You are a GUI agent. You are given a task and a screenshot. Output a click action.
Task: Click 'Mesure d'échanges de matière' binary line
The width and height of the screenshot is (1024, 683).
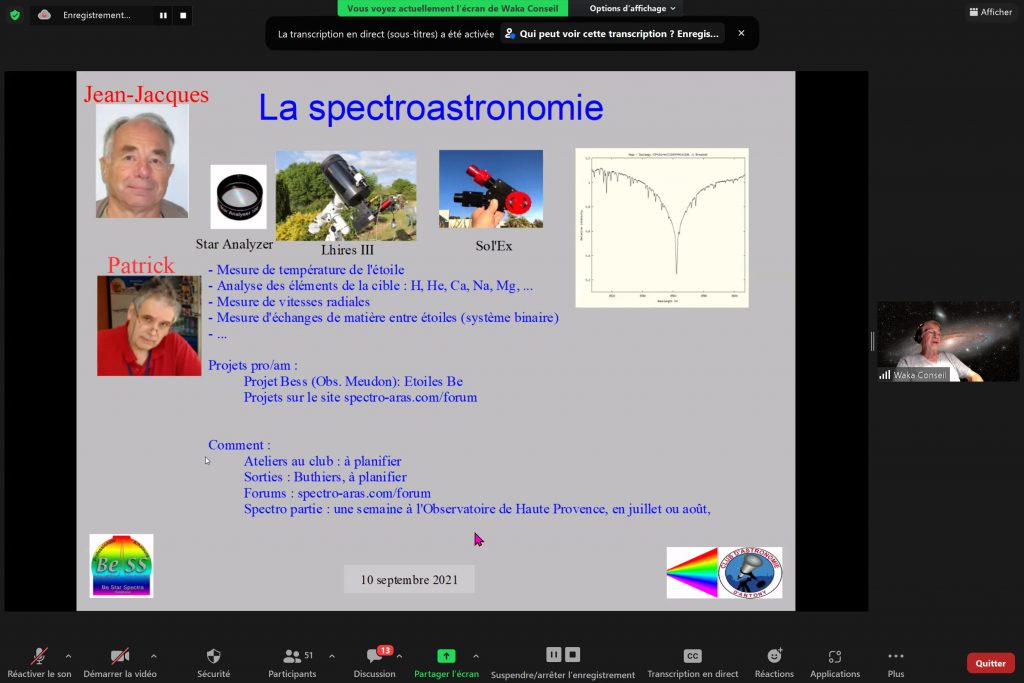click(x=383, y=317)
